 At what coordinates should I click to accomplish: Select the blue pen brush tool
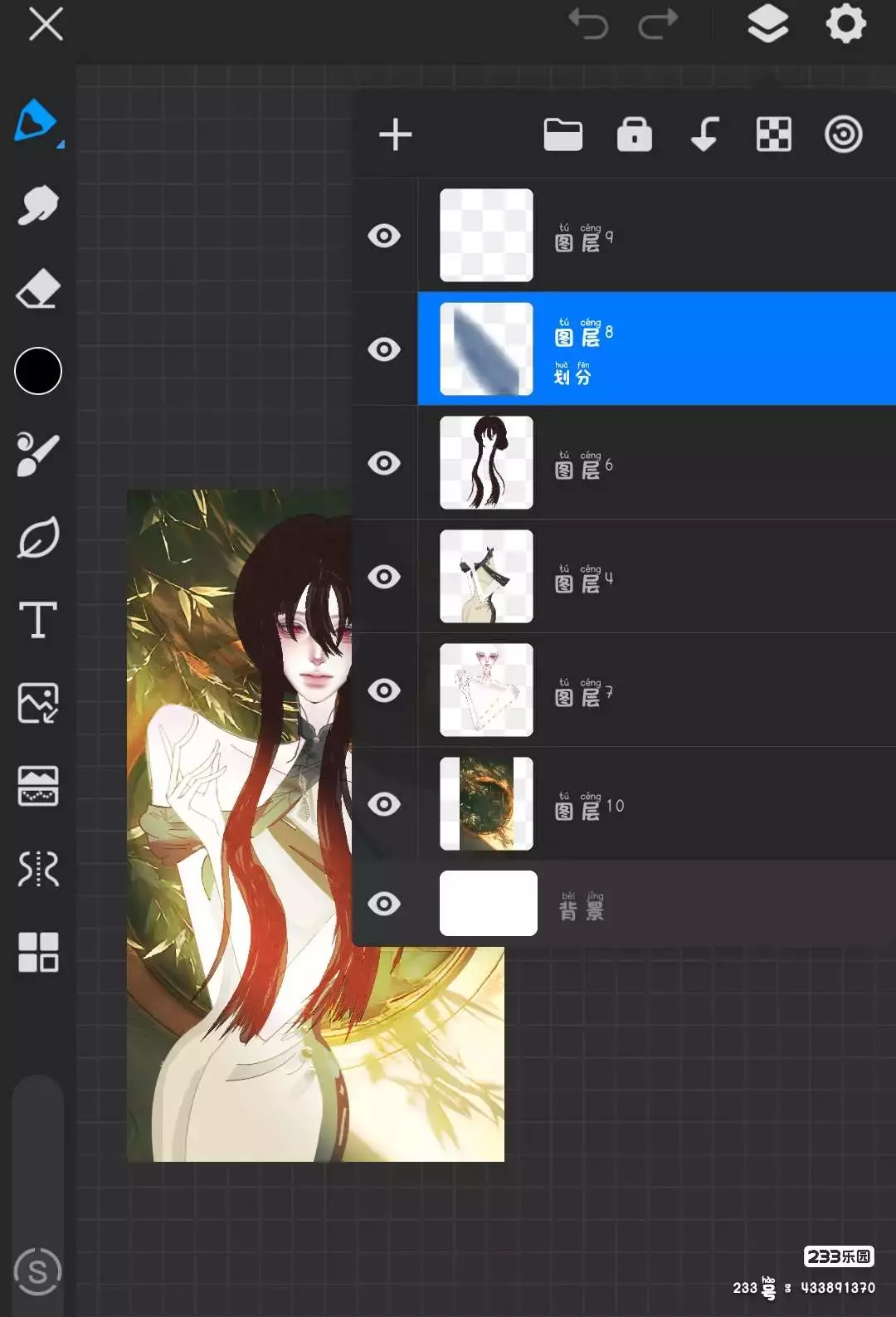(x=37, y=122)
